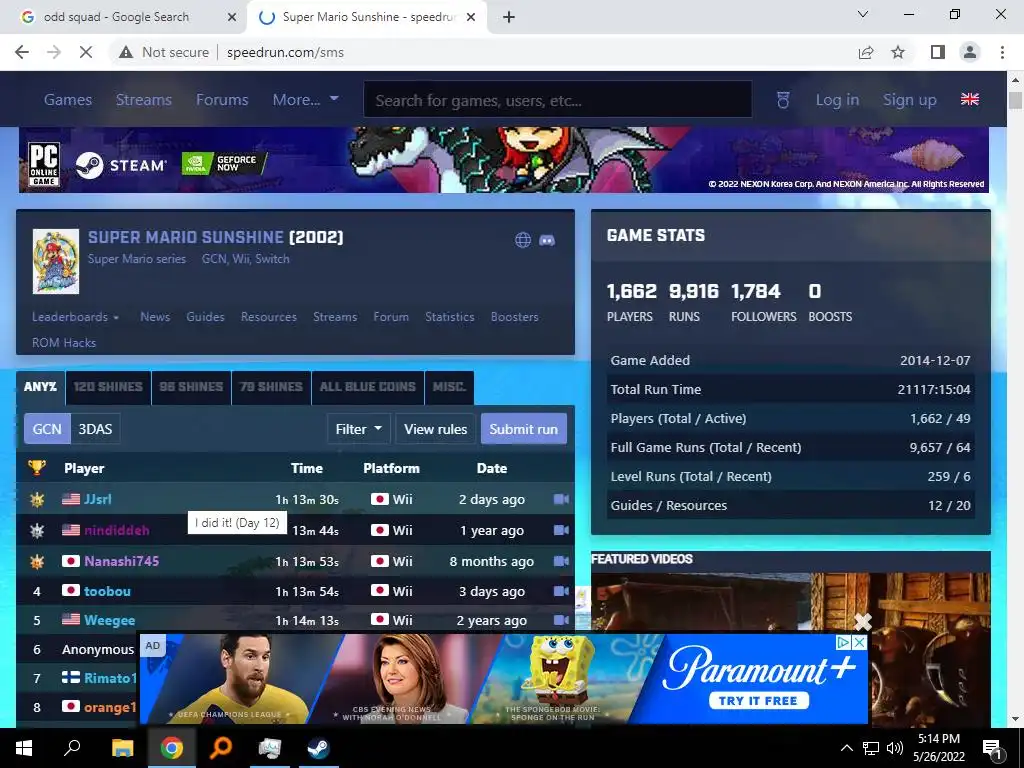
Task: Switch to odd squad Google Search tab
Action: pos(116,17)
